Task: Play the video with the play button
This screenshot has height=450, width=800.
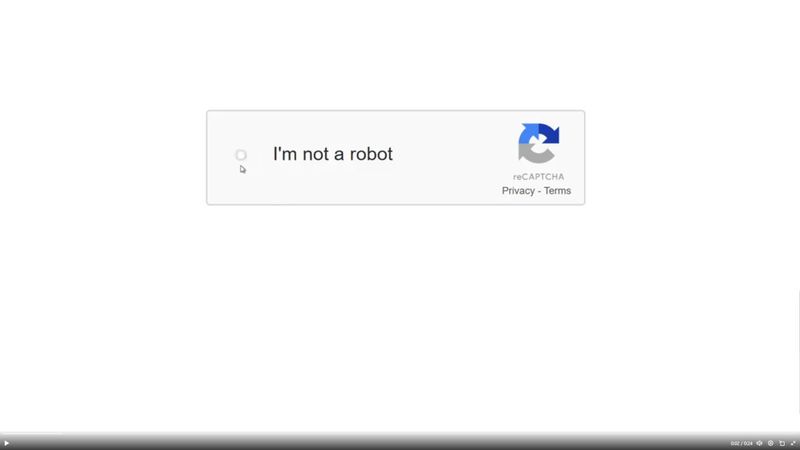Action: point(7,443)
